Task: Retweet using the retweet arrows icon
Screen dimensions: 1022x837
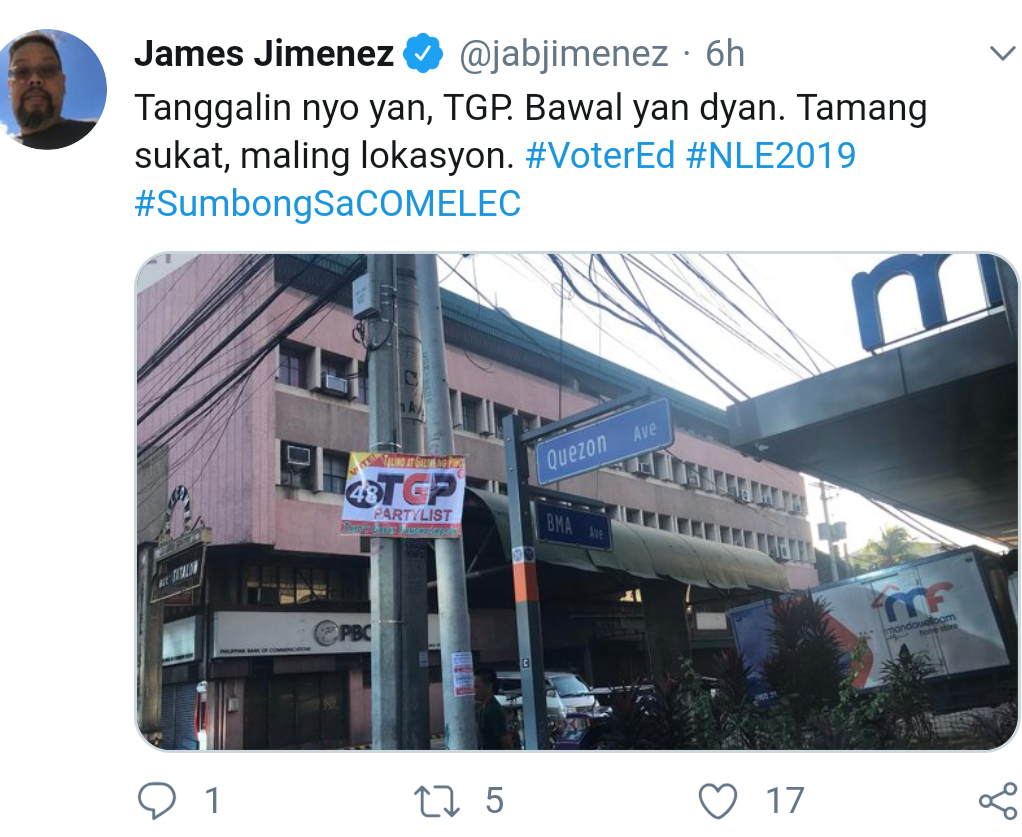Action: pos(437,801)
